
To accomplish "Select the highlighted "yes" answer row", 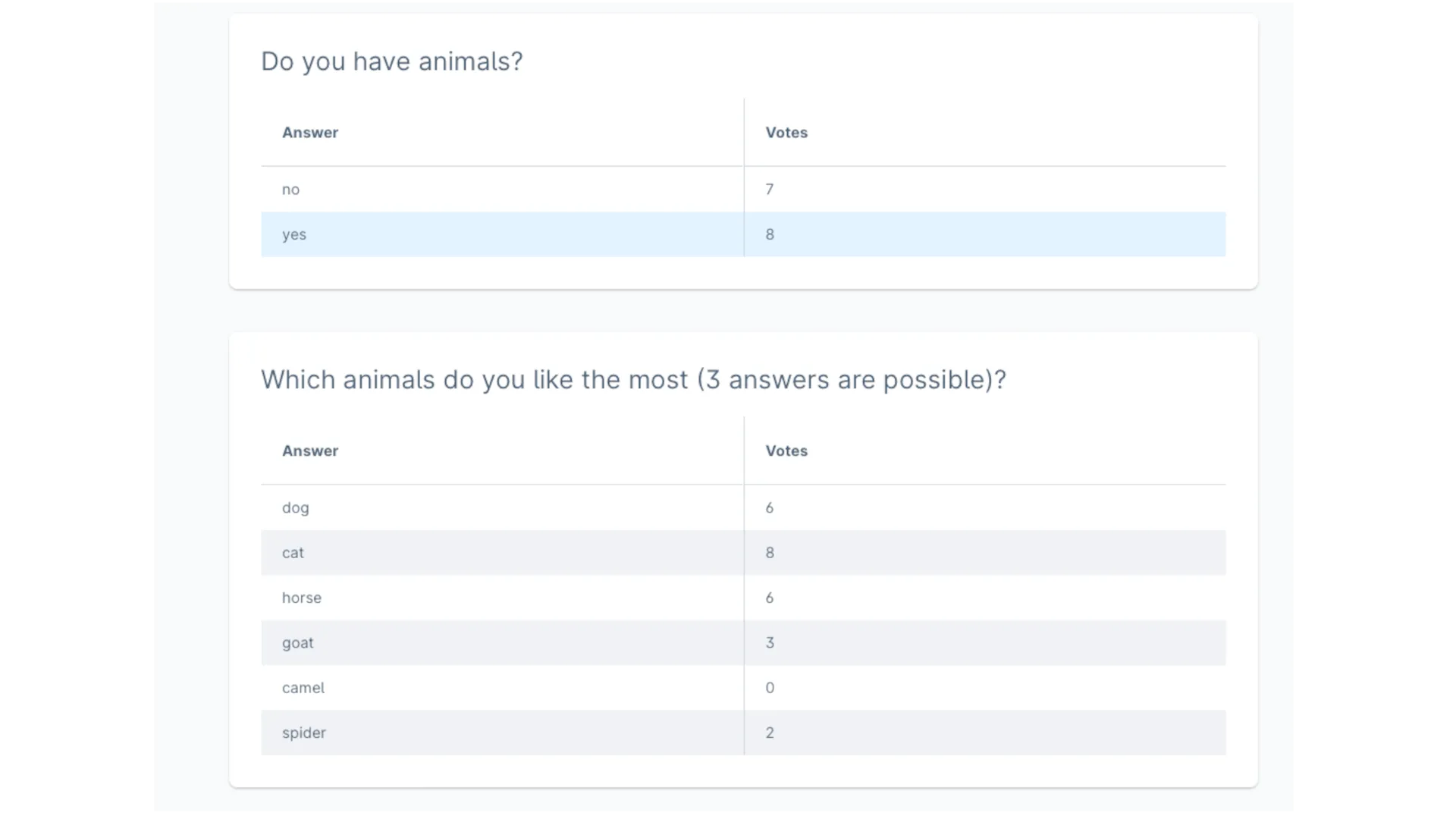I will point(500,234).
